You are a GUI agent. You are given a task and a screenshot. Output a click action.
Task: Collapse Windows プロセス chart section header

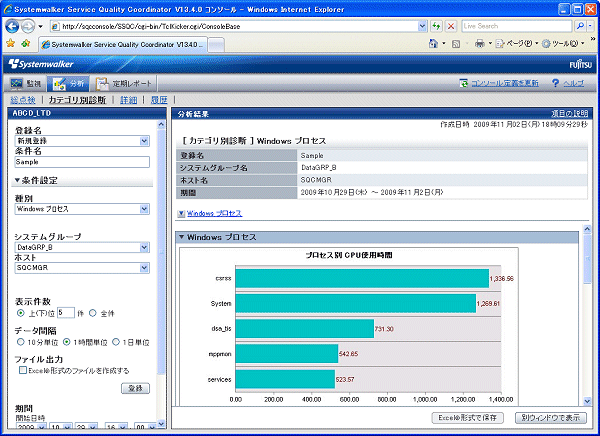(x=182, y=237)
